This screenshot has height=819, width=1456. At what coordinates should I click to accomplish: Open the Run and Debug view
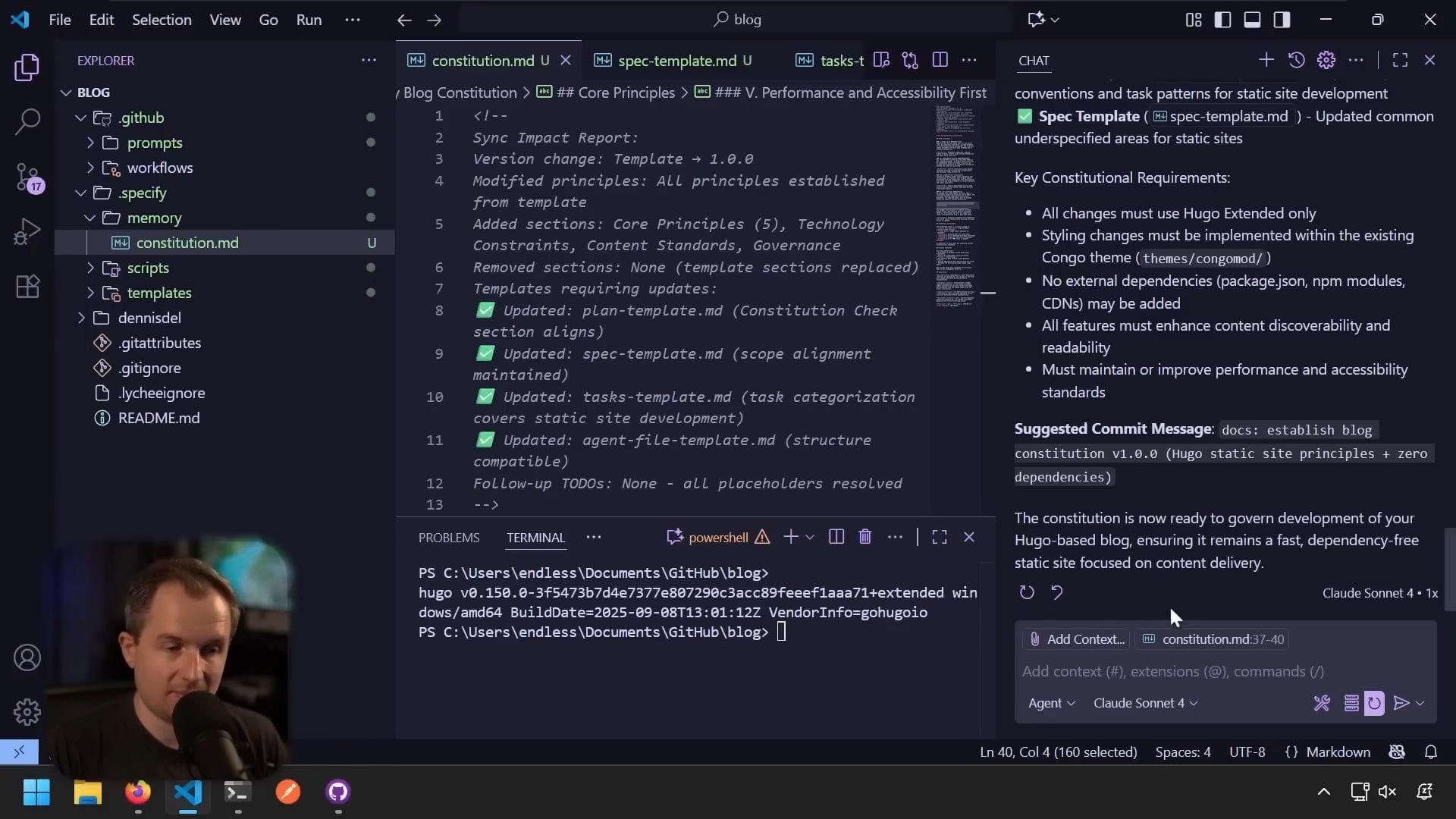27,231
